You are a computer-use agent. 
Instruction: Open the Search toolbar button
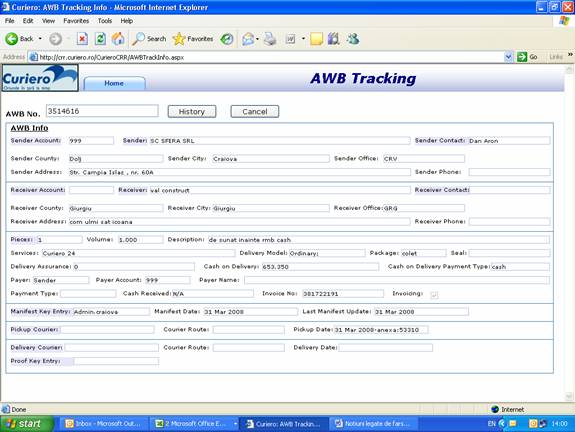(149, 39)
